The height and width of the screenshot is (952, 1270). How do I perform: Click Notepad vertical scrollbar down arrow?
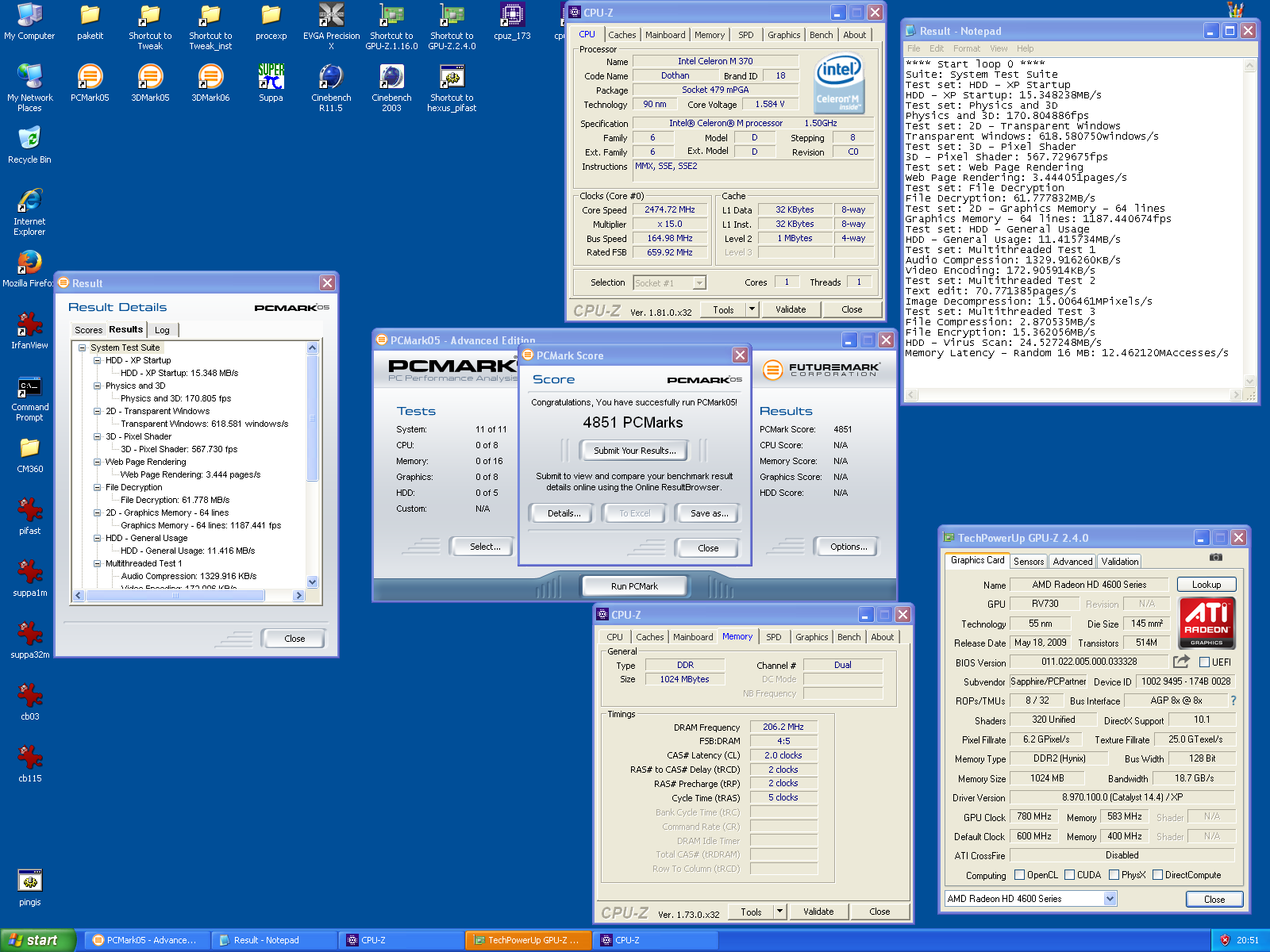[1249, 380]
